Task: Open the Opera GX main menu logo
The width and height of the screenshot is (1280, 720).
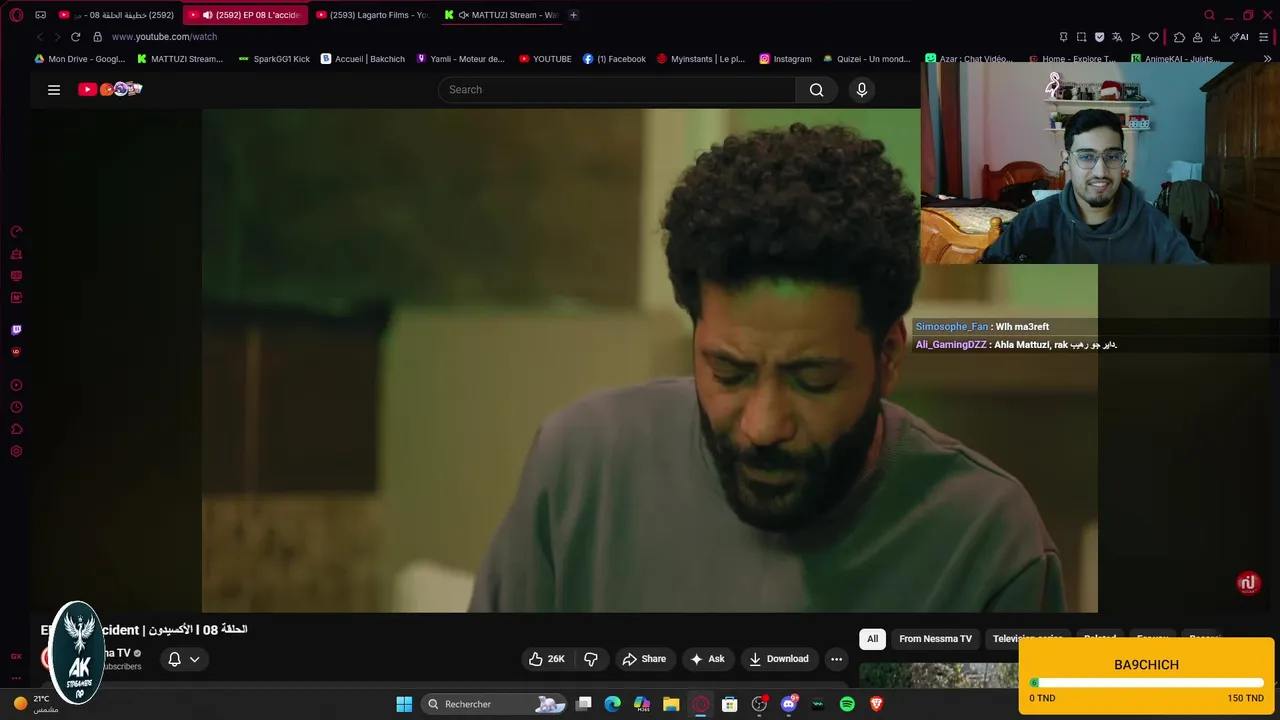Action: pyautogui.click(x=16, y=15)
